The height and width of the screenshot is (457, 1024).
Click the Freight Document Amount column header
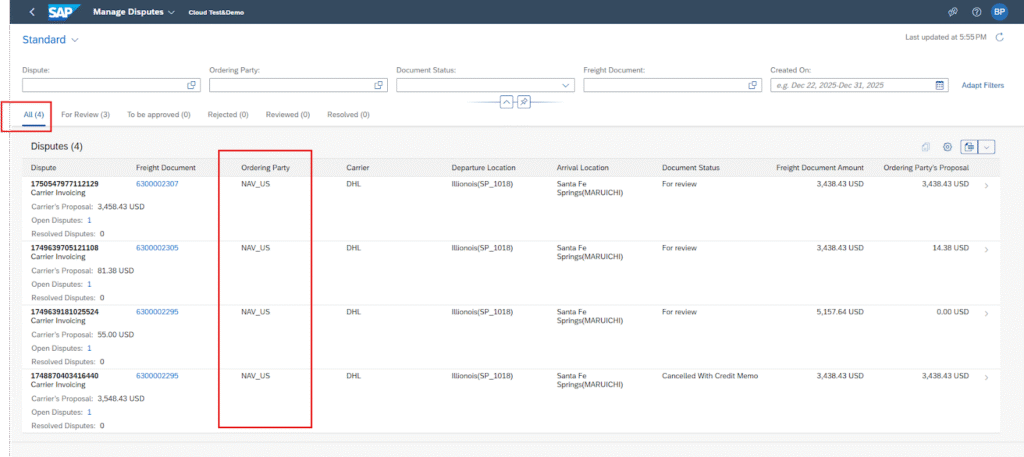(x=820, y=168)
